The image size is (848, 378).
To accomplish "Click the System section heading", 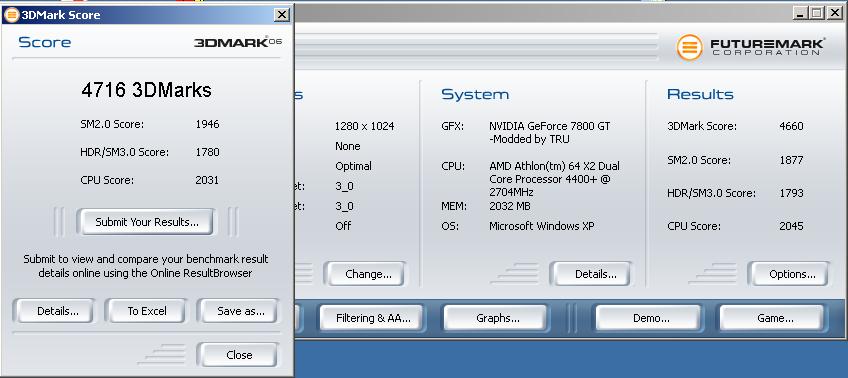I will pos(475,95).
